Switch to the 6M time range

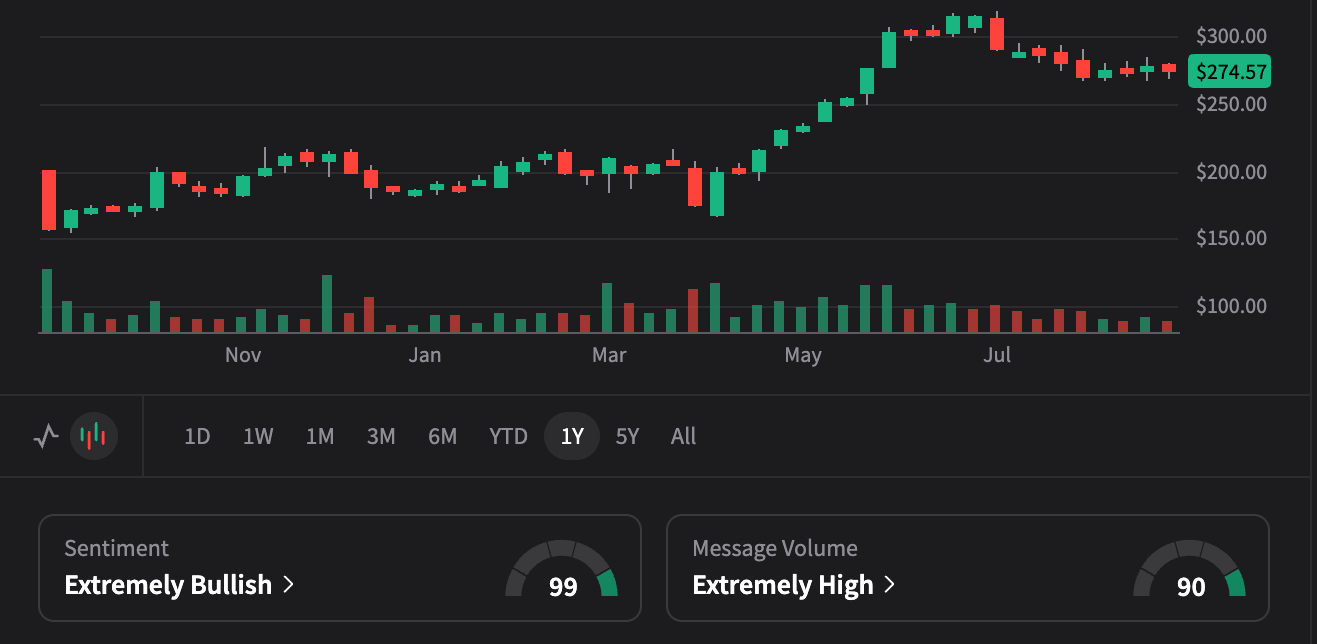point(442,437)
